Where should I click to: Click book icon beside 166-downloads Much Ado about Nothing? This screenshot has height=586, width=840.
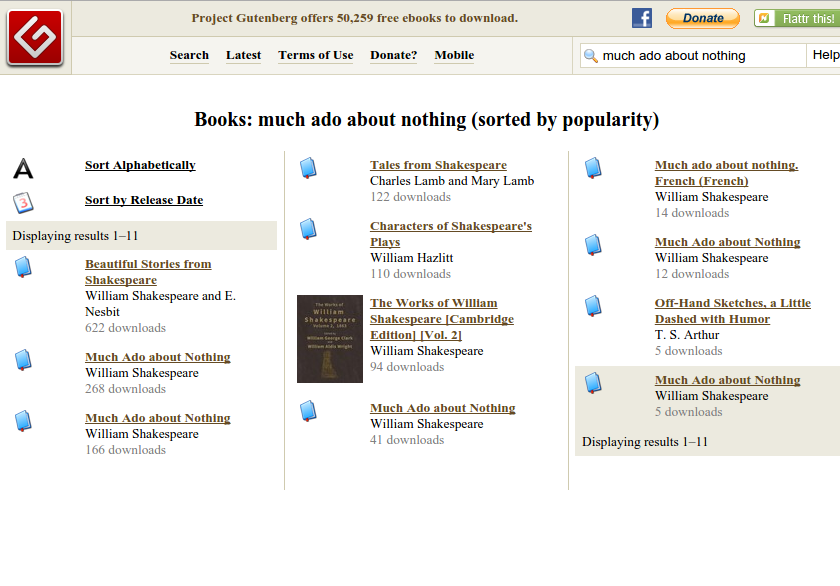(23, 421)
